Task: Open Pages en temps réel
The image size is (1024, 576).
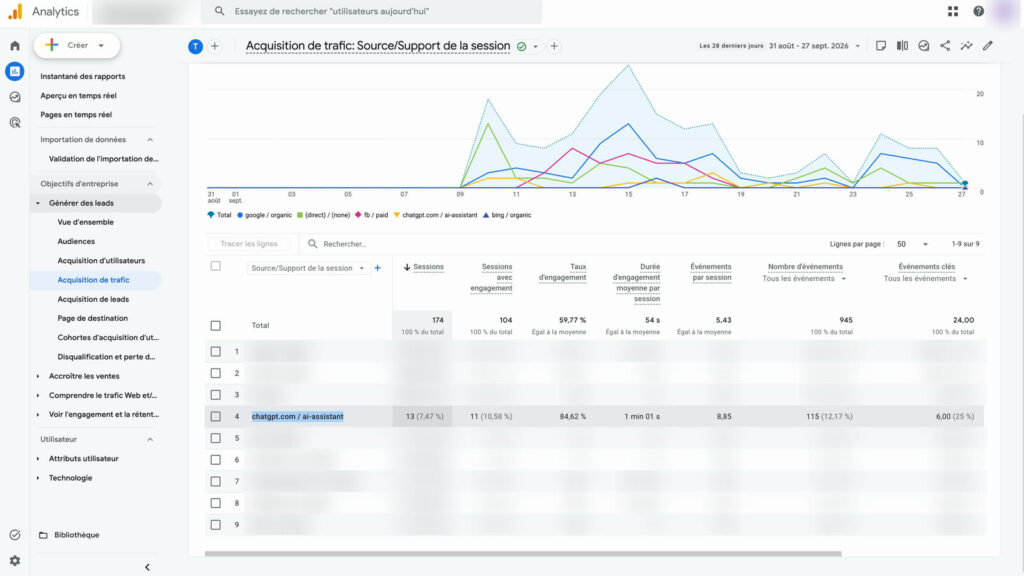Action: [76, 114]
